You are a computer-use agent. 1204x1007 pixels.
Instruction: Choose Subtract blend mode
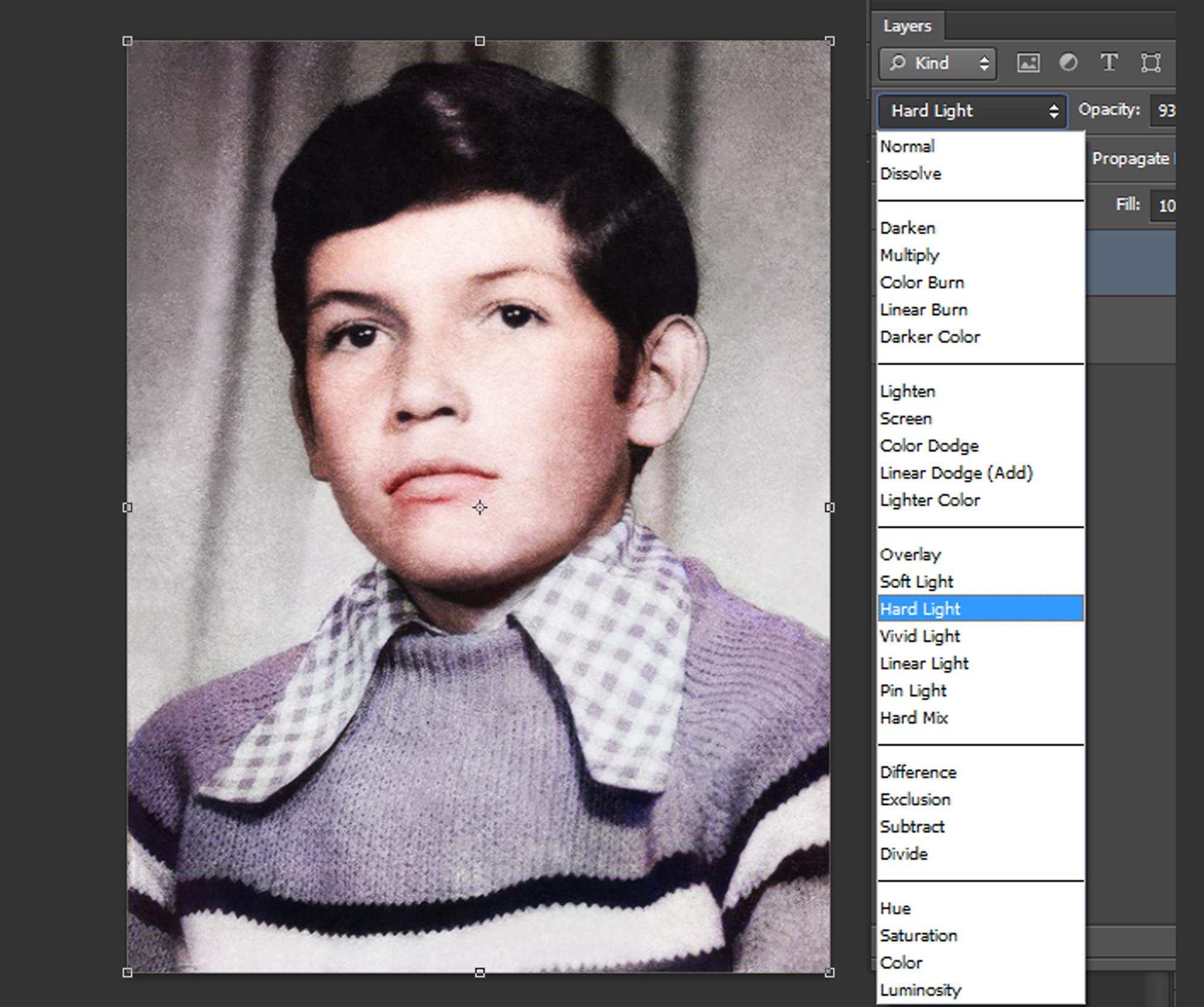tap(981, 826)
